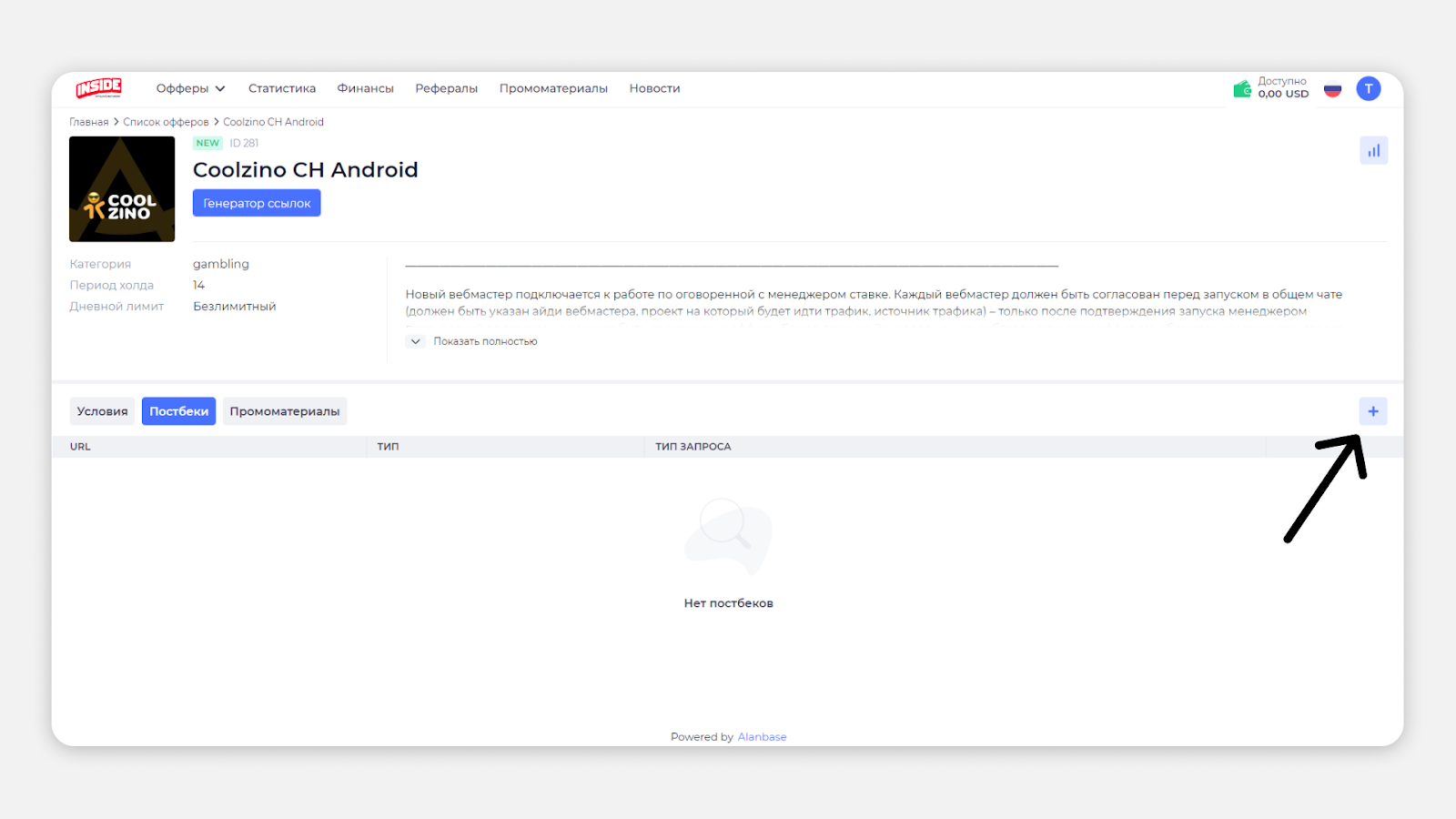Go to Список офферов breadcrumb
1456x819 pixels.
click(x=166, y=122)
